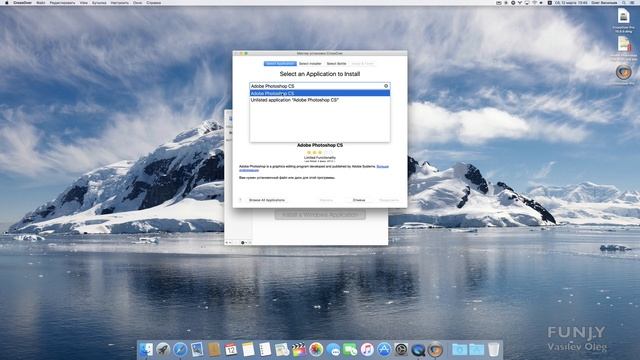Open the CrossOver menu in menu bar
The image size is (640, 360).
pyautogui.click(x=22, y=2)
